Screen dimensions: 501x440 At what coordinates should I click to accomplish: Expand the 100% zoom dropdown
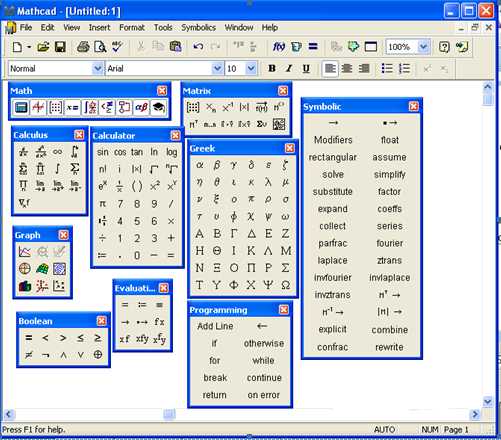point(423,47)
